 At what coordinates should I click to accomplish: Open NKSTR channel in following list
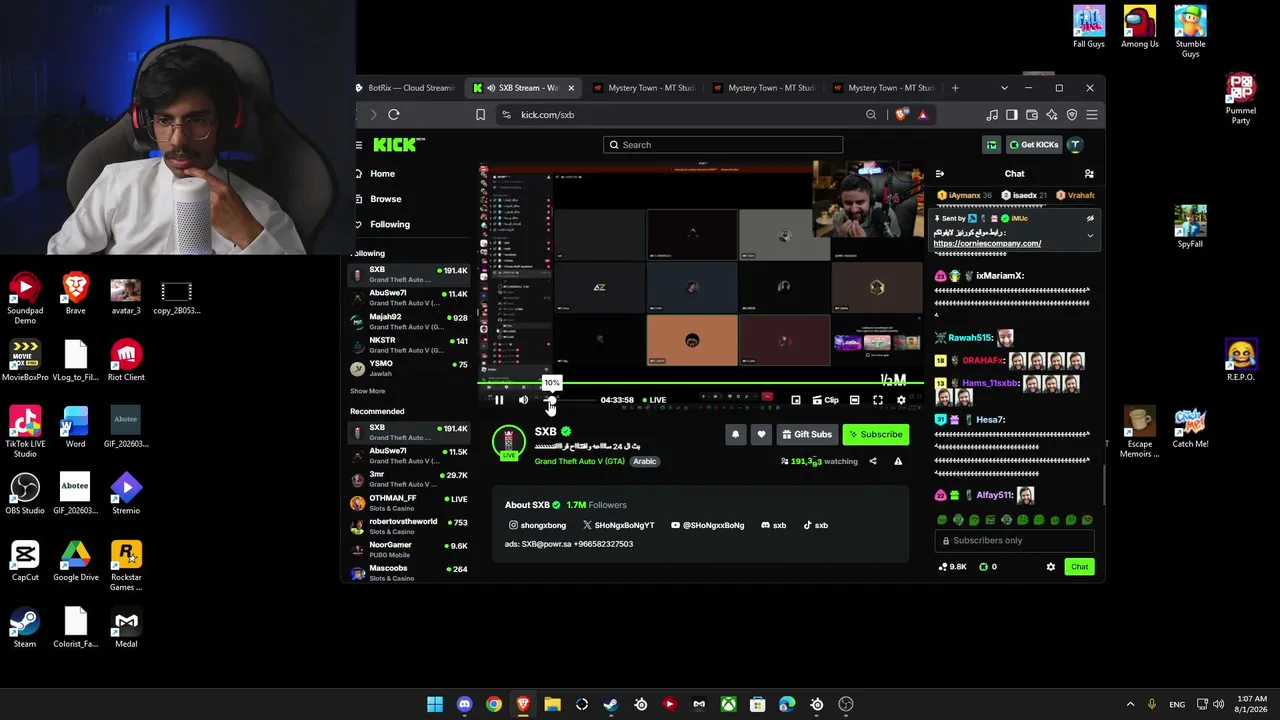click(x=409, y=344)
